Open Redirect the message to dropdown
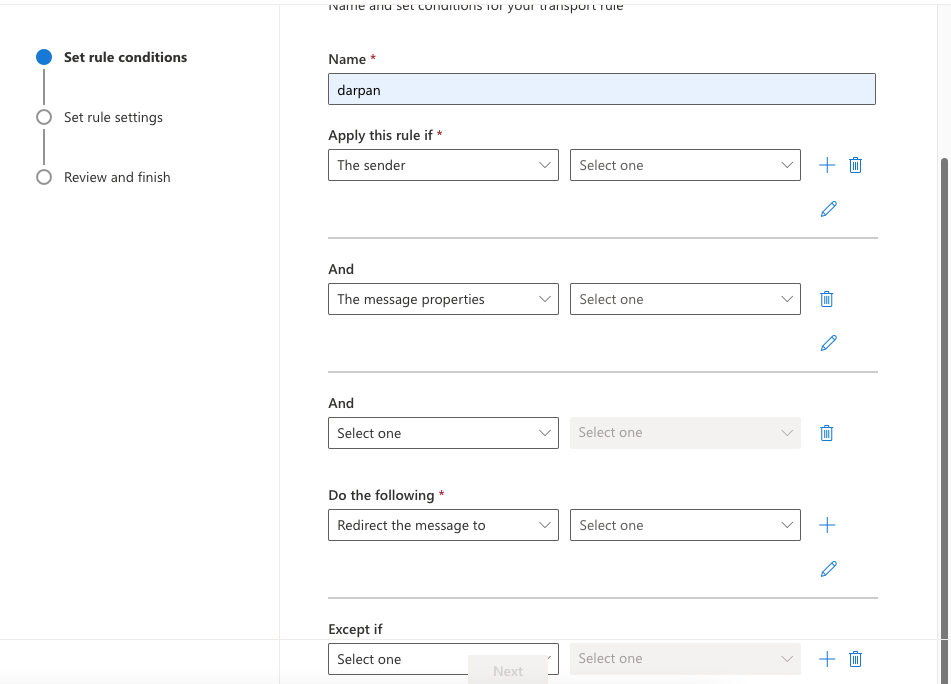 [443, 525]
